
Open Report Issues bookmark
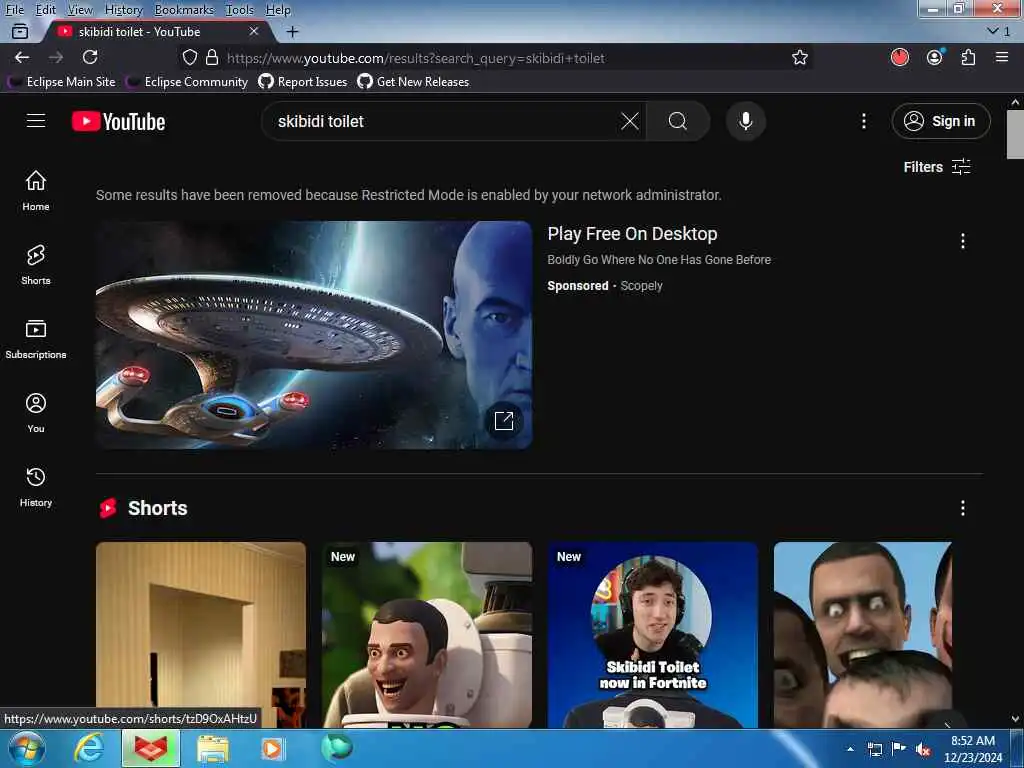coord(303,82)
